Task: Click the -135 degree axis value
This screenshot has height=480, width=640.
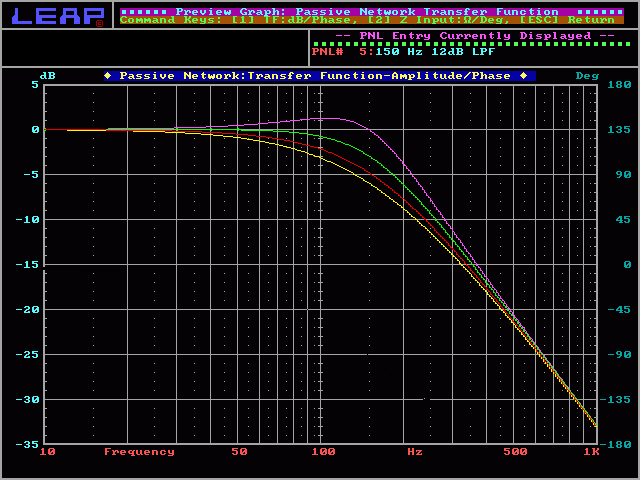Action: click(x=616, y=400)
